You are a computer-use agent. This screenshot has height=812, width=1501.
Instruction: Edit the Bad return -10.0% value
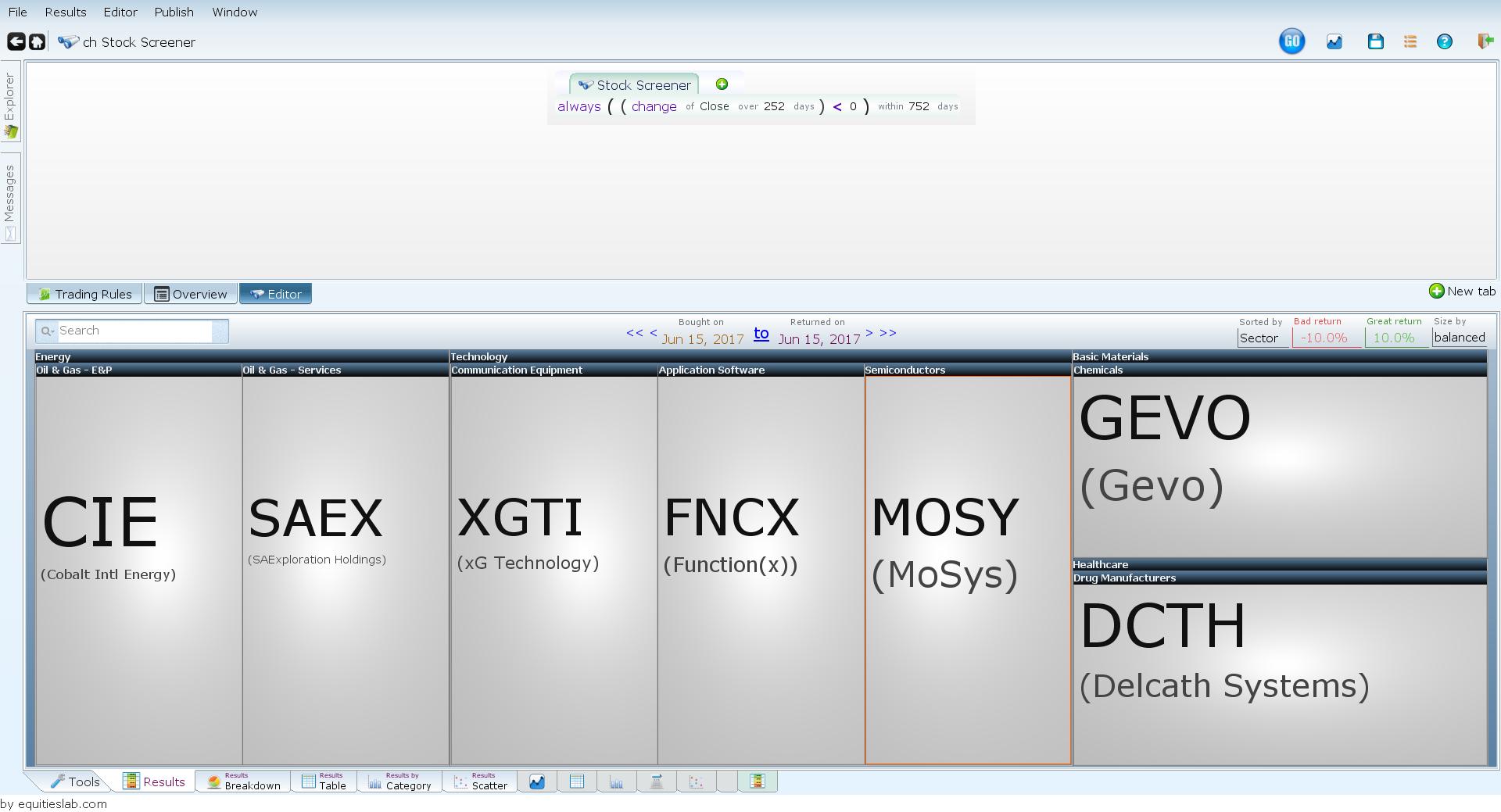(1326, 338)
